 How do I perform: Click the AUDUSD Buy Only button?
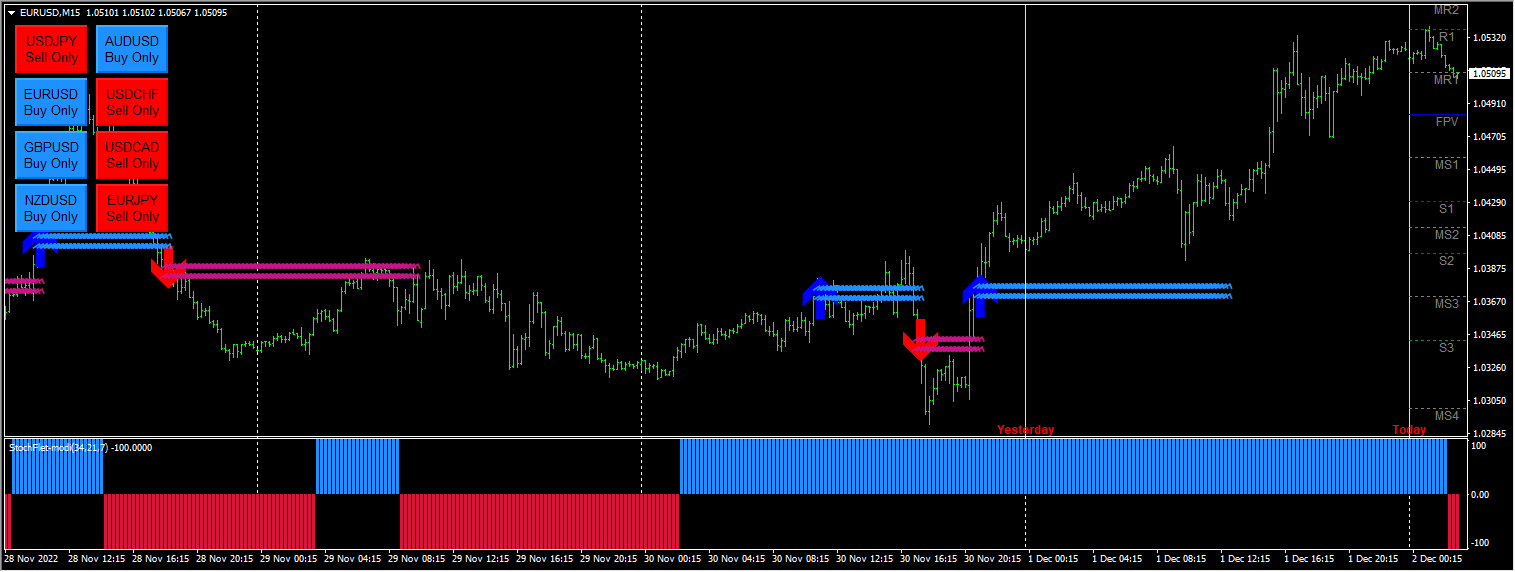coord(132,49)
